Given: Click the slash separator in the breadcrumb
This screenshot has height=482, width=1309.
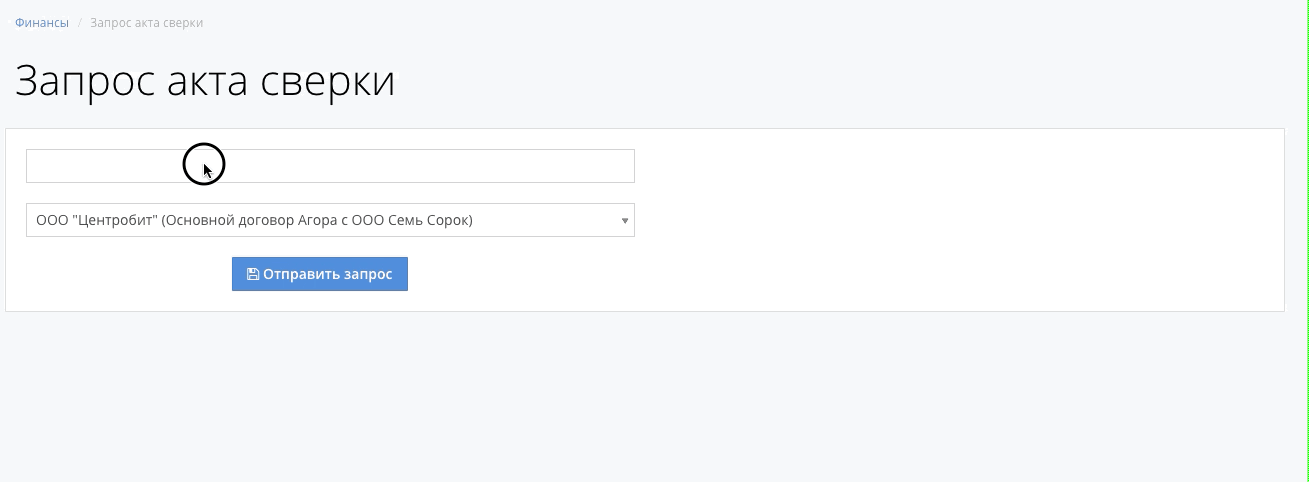Looking at the screenshot, I should point(80,22).
